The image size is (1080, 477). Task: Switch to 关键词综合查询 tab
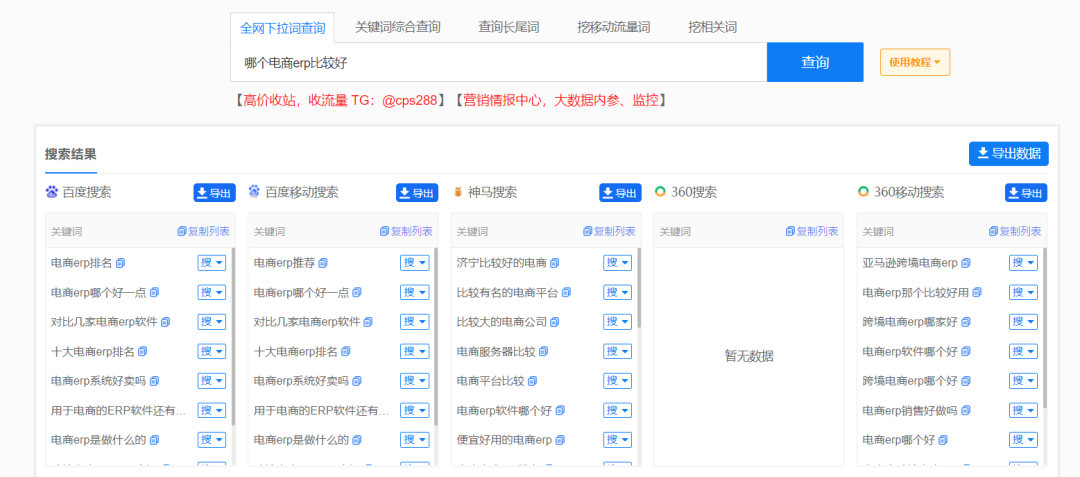tap(397, 28)
